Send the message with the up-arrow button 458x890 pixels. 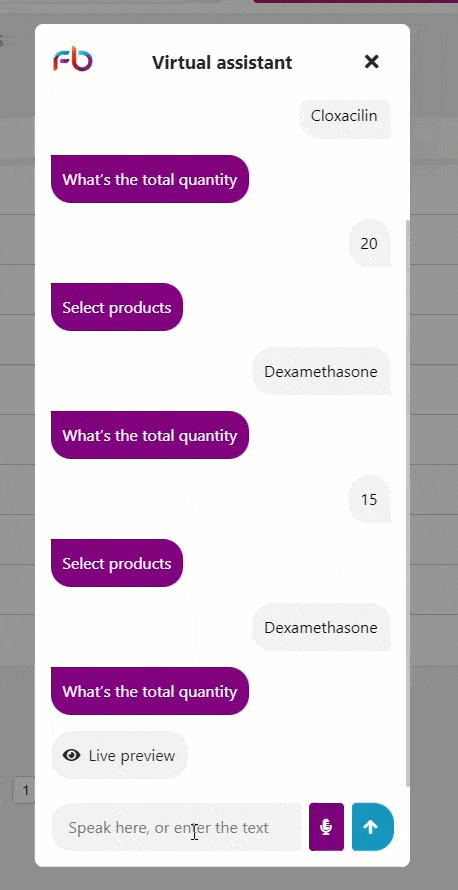point(372,827)
